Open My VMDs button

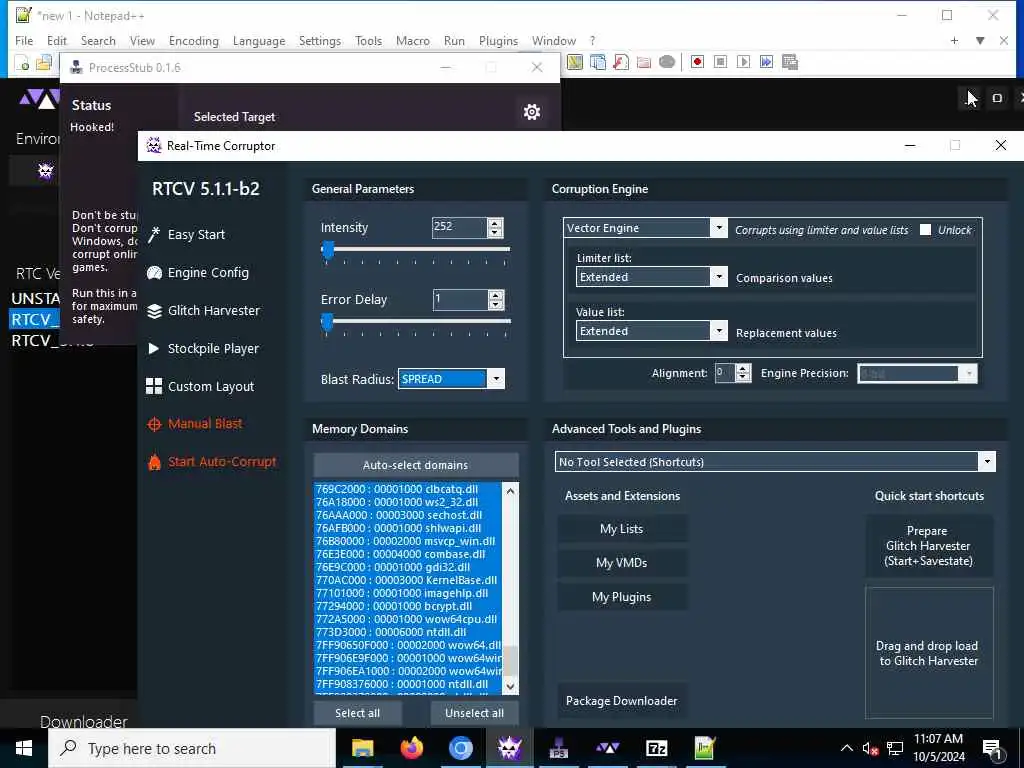pos(622,563)
